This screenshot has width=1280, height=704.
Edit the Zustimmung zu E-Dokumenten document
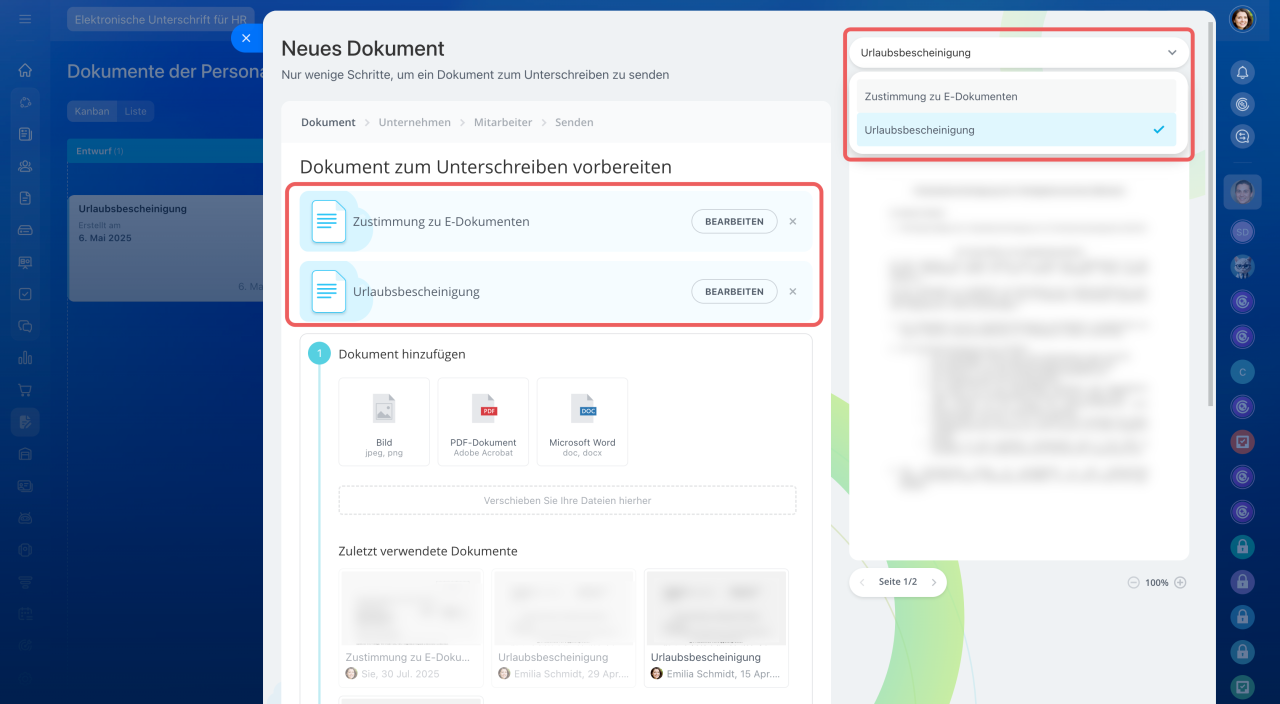pos(734,222)
